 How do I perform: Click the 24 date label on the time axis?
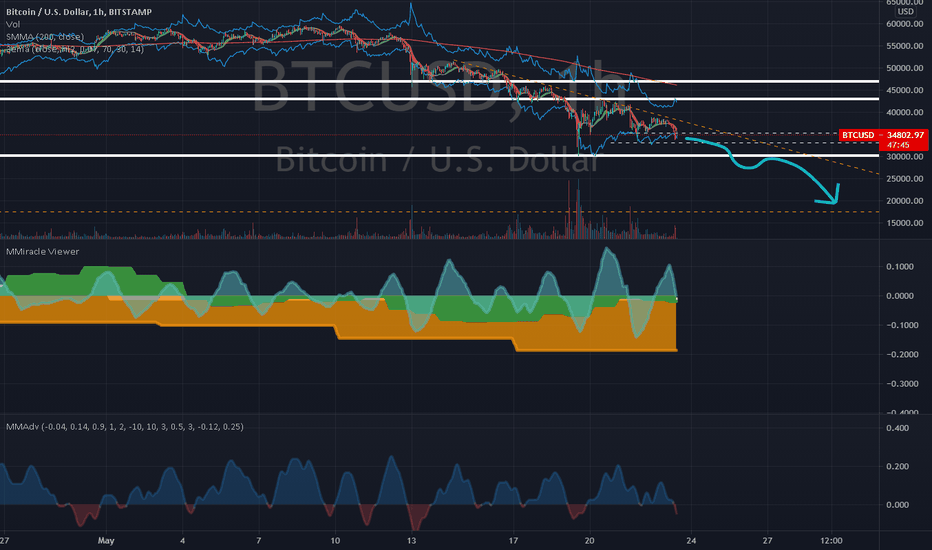pyautogui.click(x=691, y=540)
